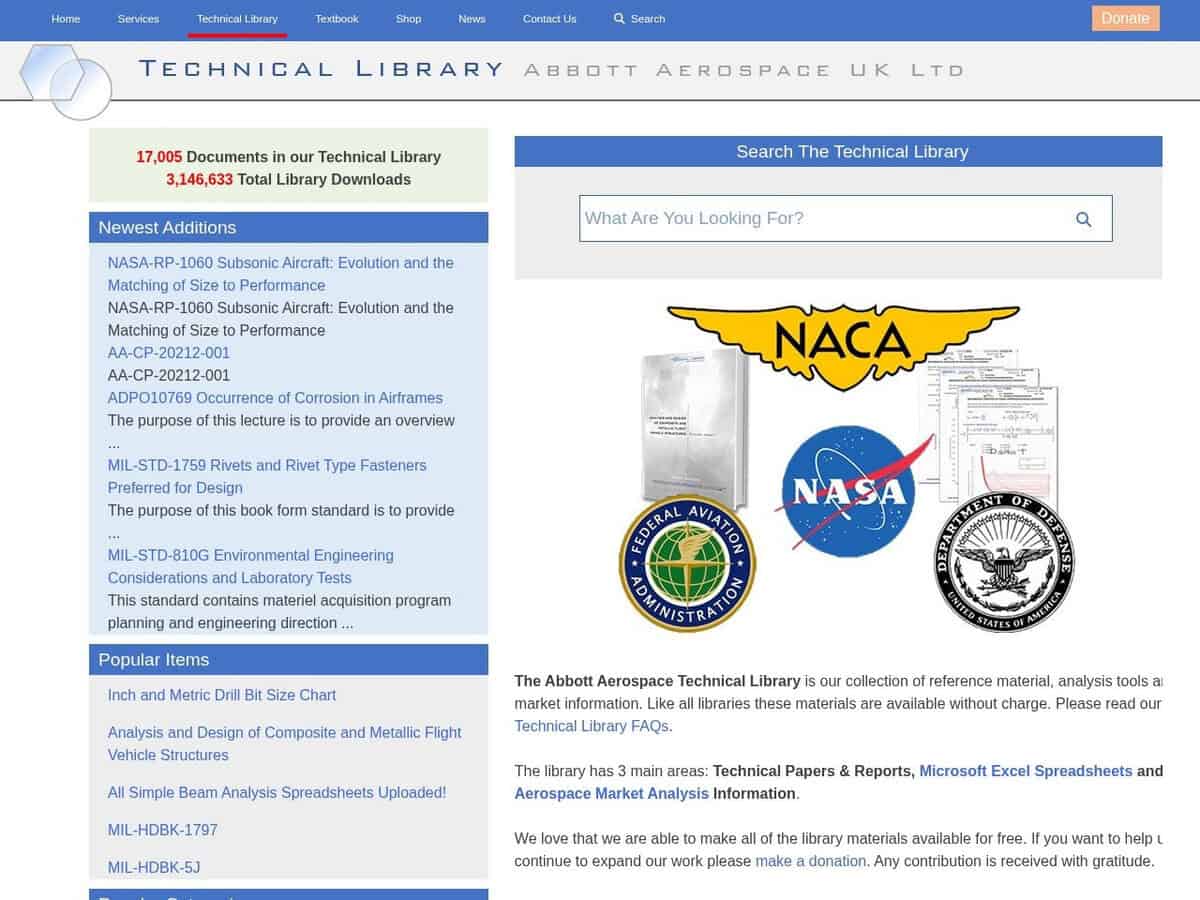Open NASA-RP-1060 Subsonic Aircraft link

coord(281,274)
